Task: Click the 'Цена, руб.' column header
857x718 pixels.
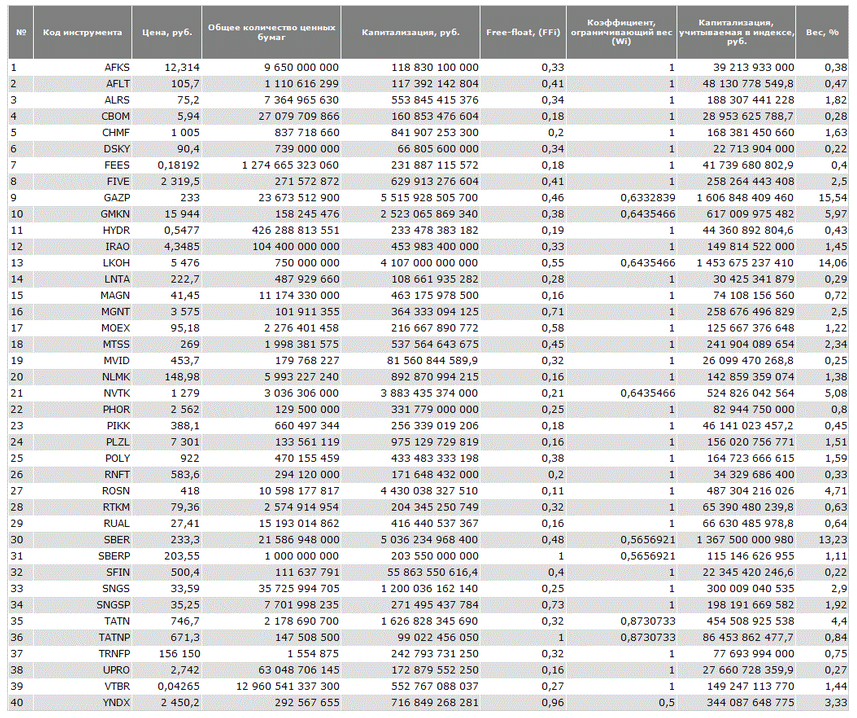Action: [167, 32]
